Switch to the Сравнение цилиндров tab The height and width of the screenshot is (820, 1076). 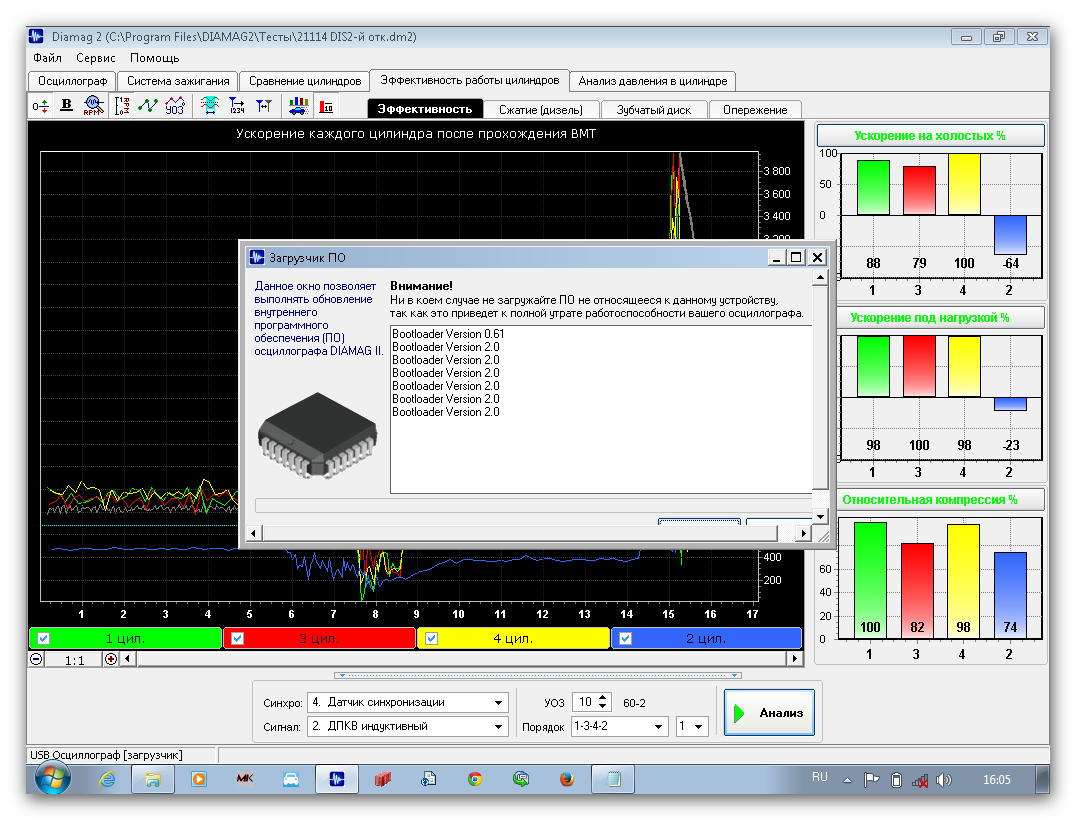click(305, 81)
